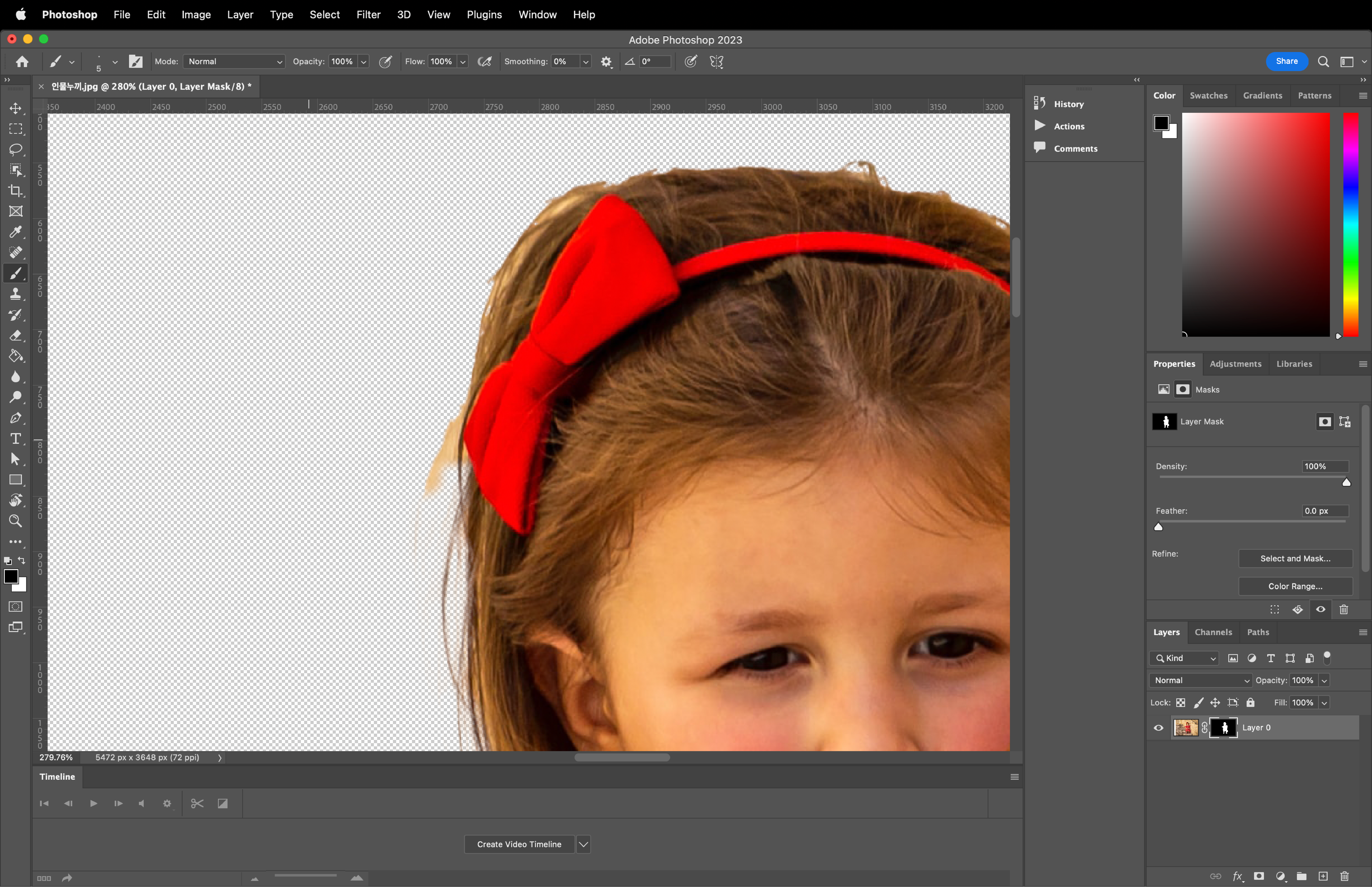The height and width of the screenshot is (887, 1372).
Task: Hide Layer 0 using eye icon
Action: click(x=1158, y=728)
